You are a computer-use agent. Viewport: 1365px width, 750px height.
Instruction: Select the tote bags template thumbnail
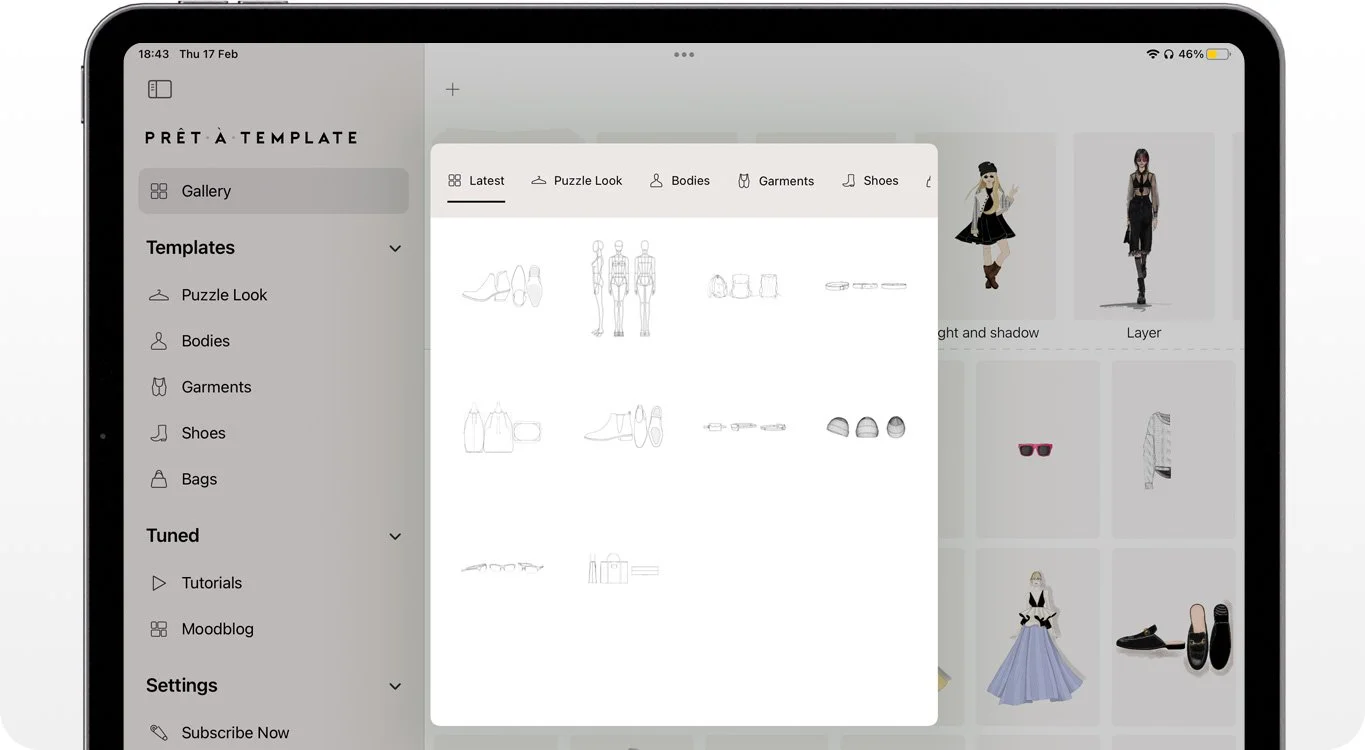pos(502,428)
